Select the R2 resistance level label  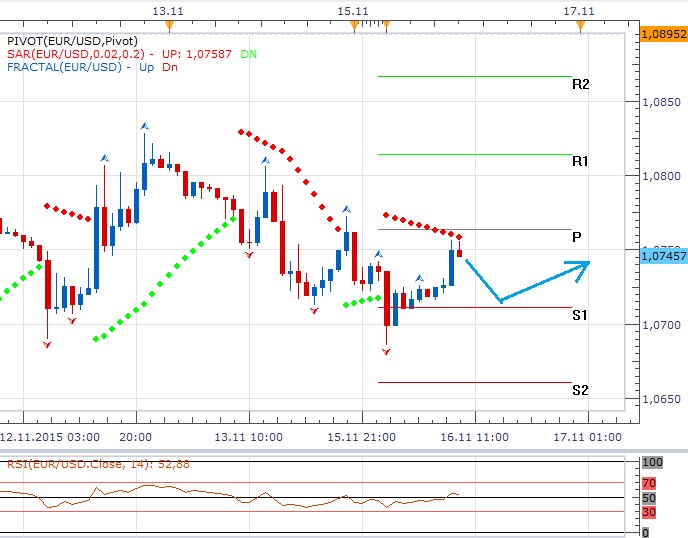point(580,85)
